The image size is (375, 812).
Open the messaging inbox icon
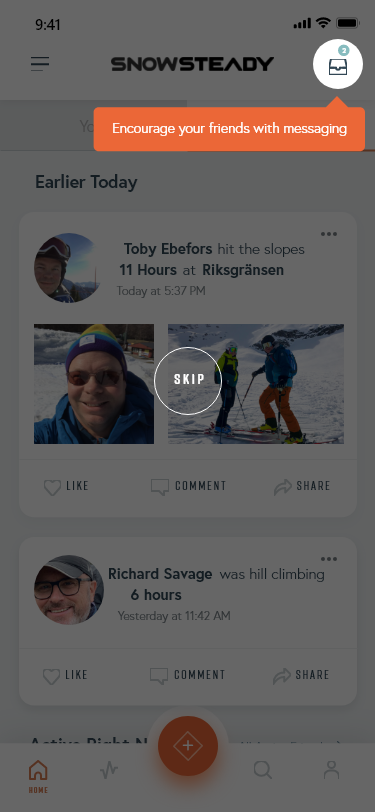click(x=338, y=64)
